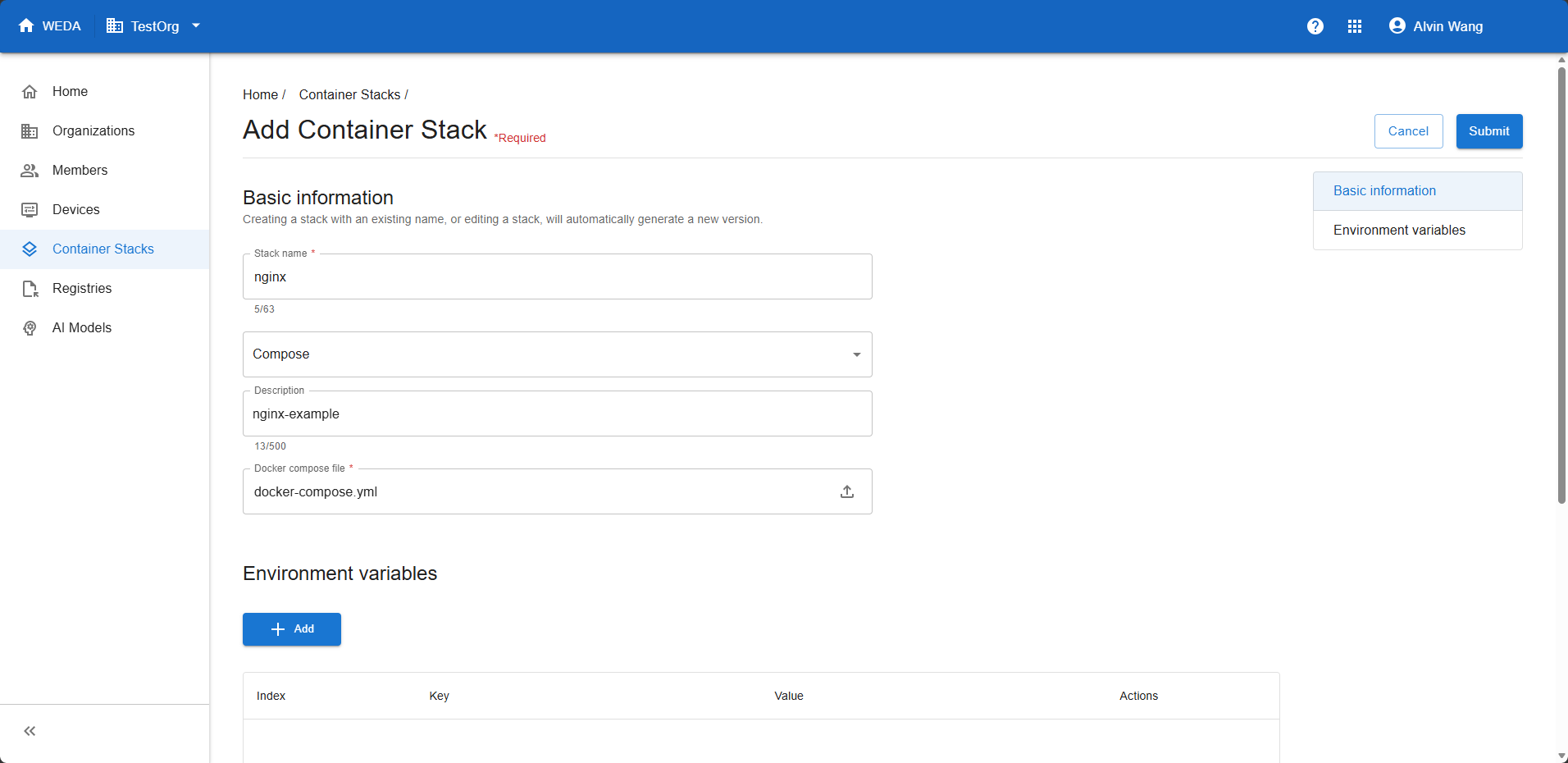Add a new environment variable

[x=292, y=629]
